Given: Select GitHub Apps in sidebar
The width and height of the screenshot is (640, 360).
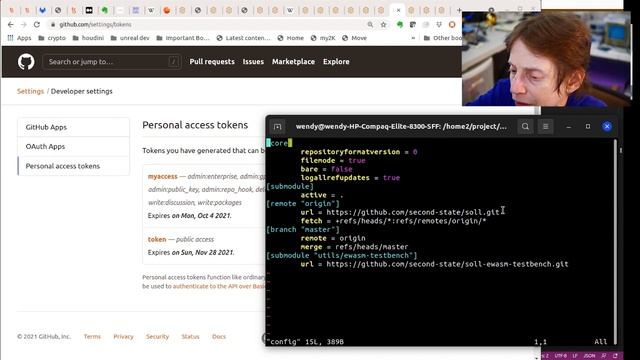Looking at the screenshot, I should click(73, 127).
